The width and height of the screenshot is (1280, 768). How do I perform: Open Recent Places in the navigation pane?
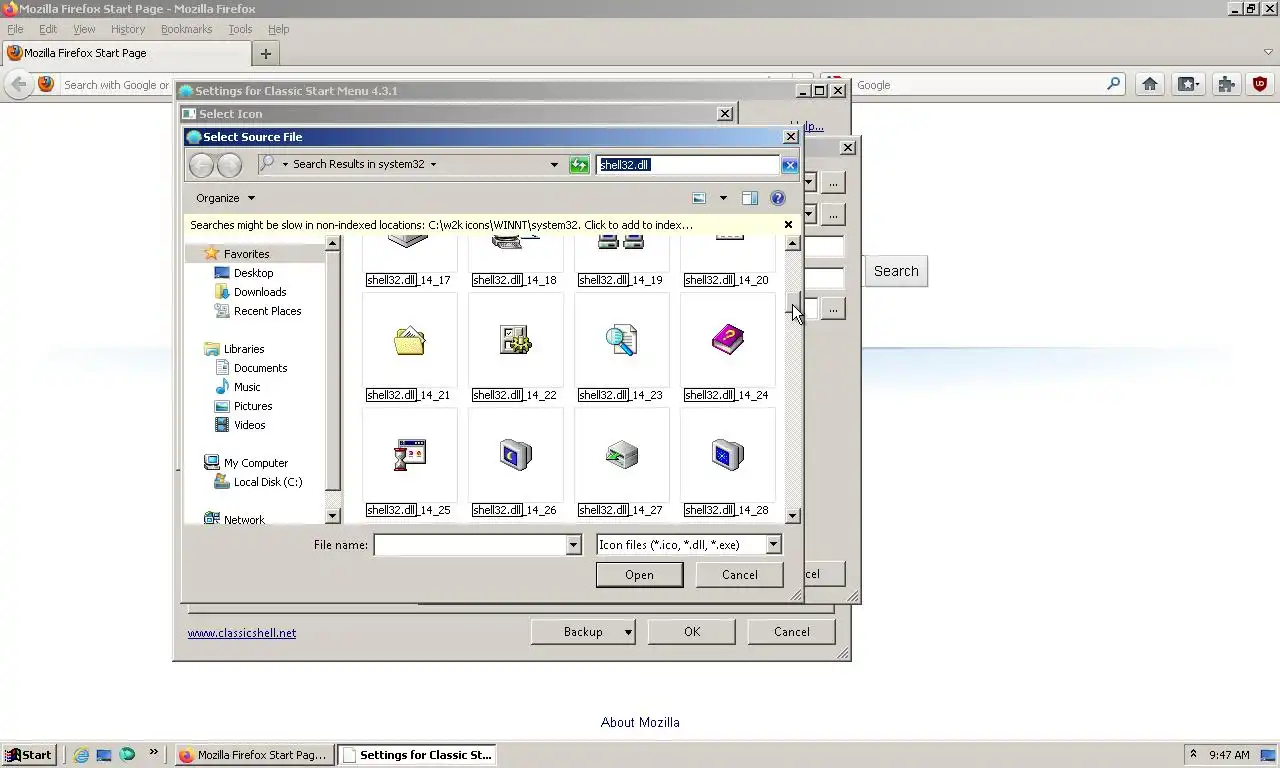(267, 311)
